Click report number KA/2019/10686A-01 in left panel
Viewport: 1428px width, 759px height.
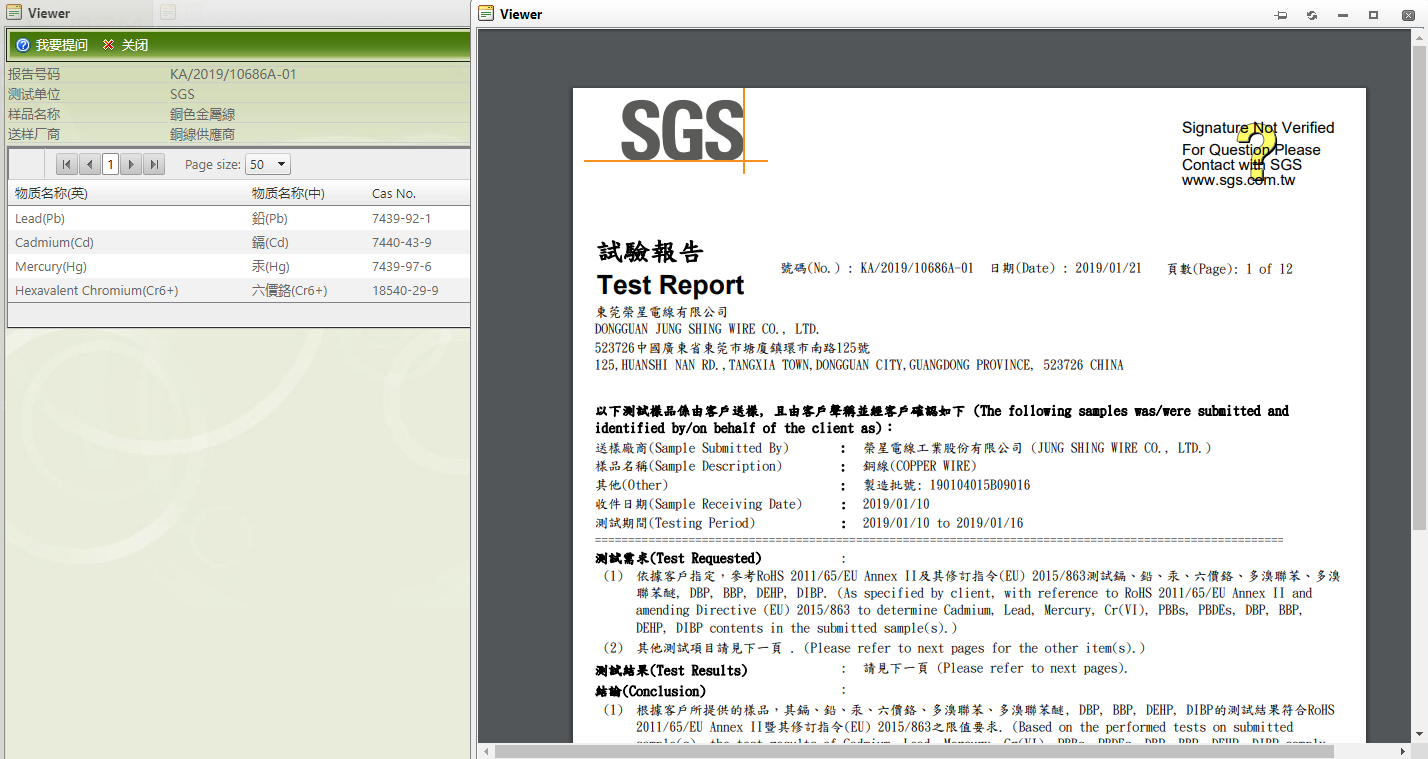[x=233, y=74]
